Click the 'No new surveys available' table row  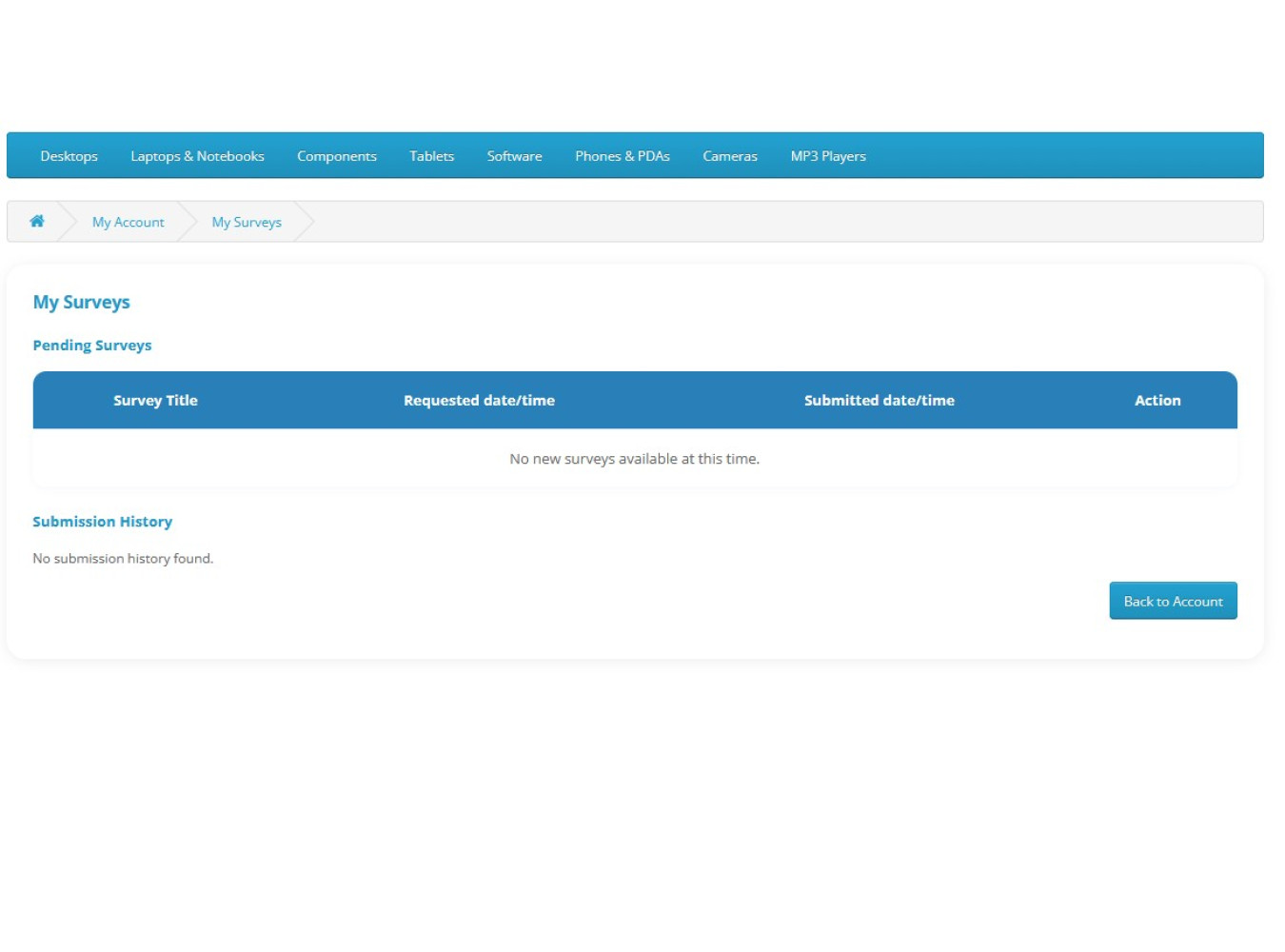tap(634, 459)
